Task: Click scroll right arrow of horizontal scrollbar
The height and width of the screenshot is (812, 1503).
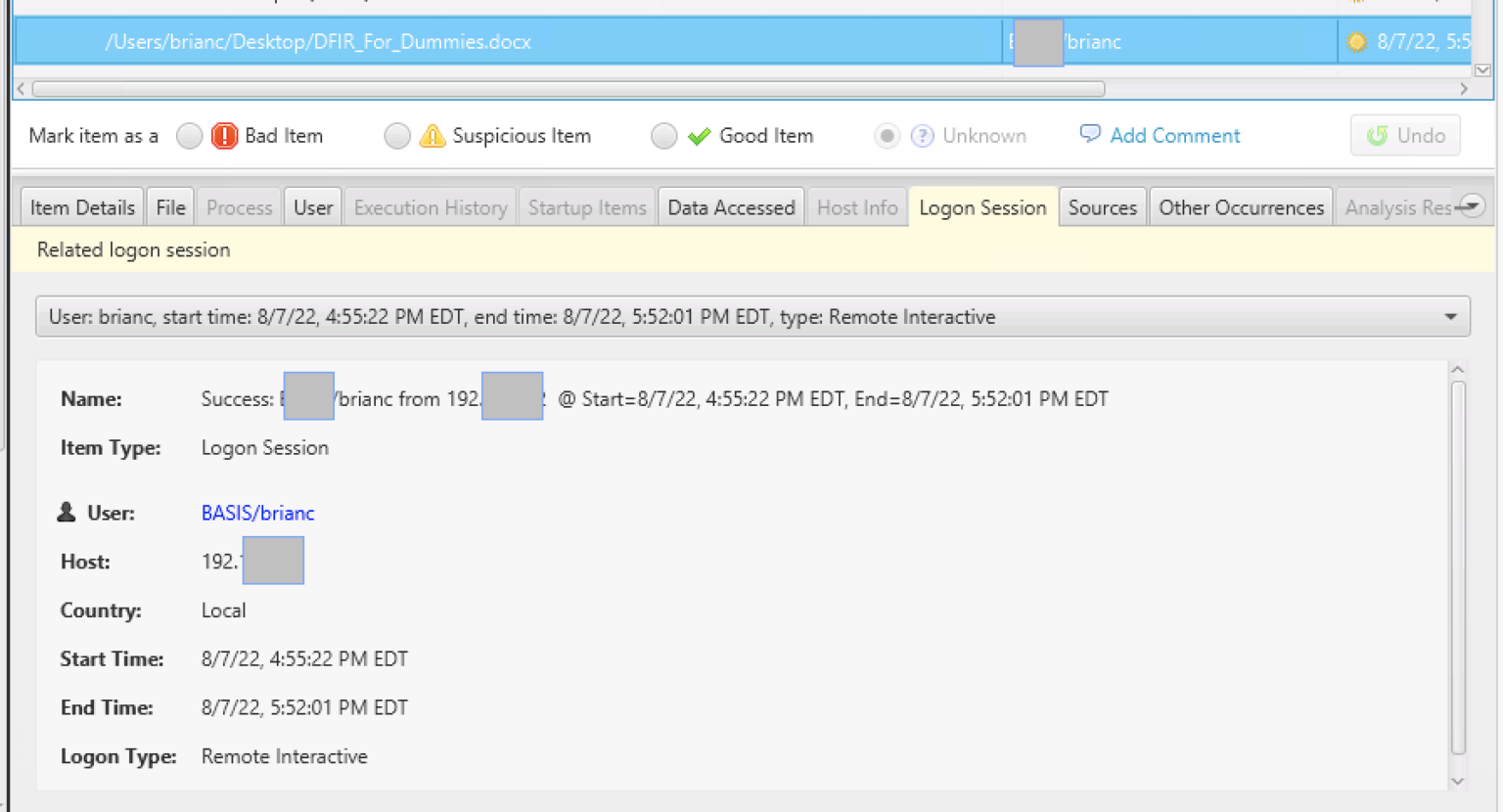Action: coord(1464,89)
